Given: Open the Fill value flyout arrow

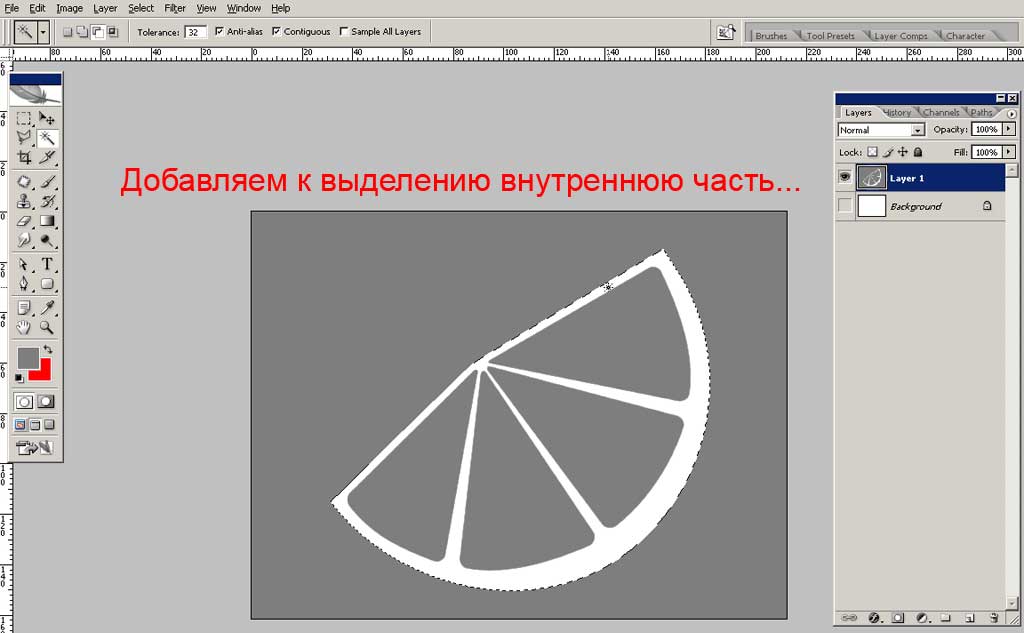Looking at the screenshot, I should click(1008, 152).
